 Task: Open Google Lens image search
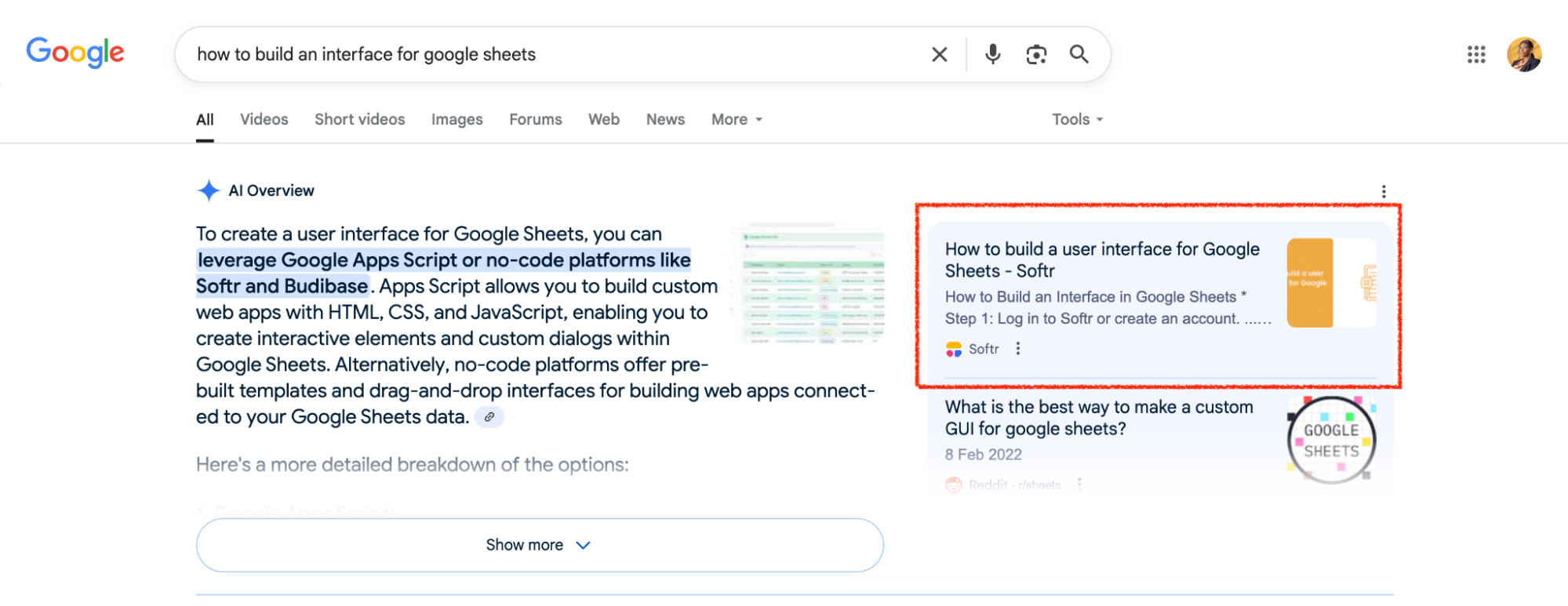click(x=1036, y=54)
